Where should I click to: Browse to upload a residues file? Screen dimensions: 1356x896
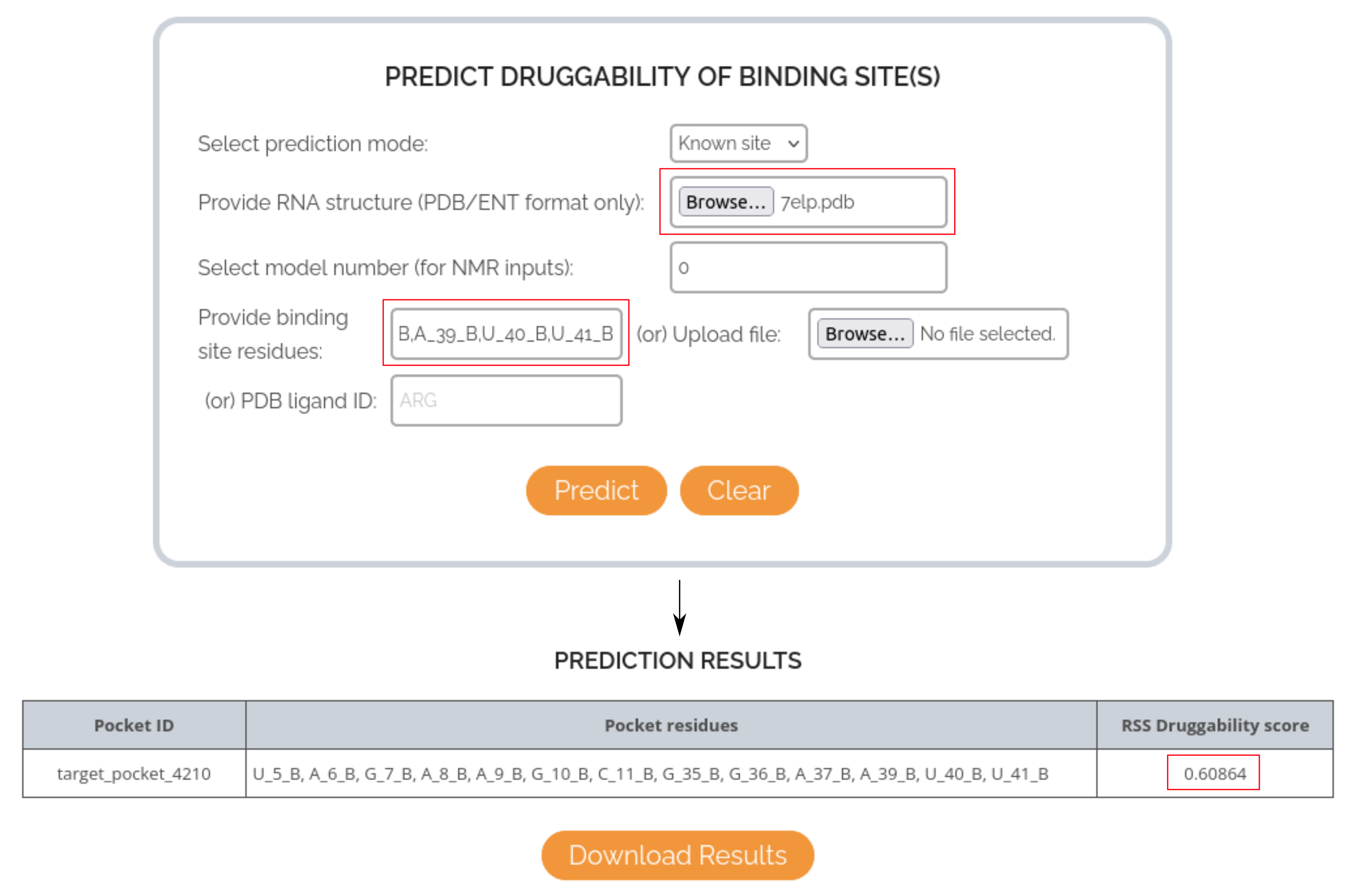[865, 334]
